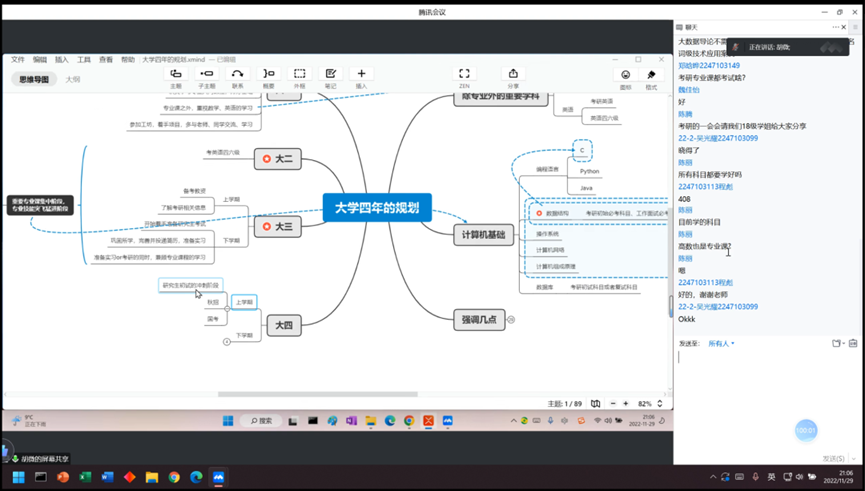
Task: Open the 查看 (View) menu
Action: pos(106,60)
